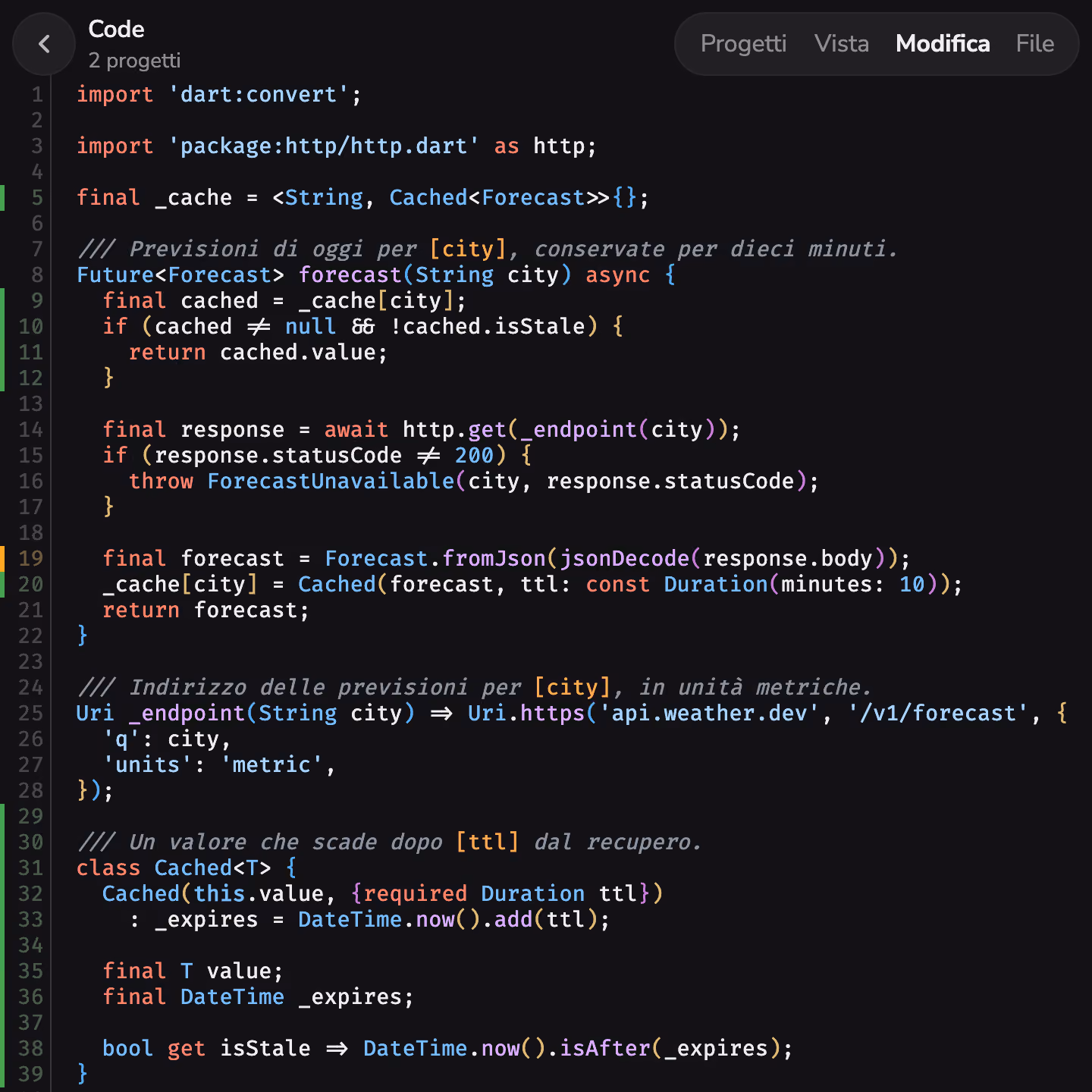Click the comment starting "/// Un valore che scade"
Screen dimensions: 1092x1092
390,843
